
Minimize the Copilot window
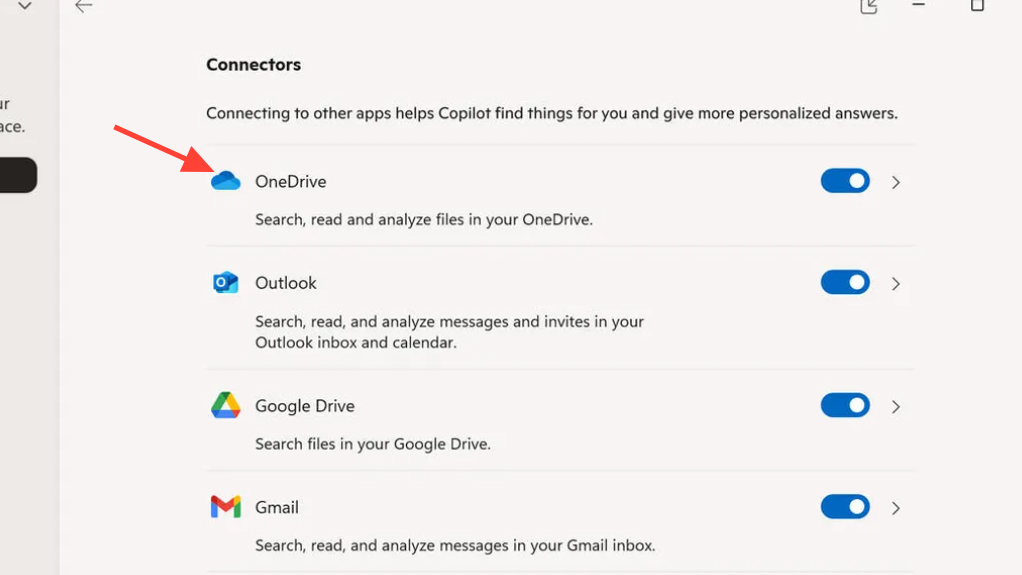tap(918, 6)
